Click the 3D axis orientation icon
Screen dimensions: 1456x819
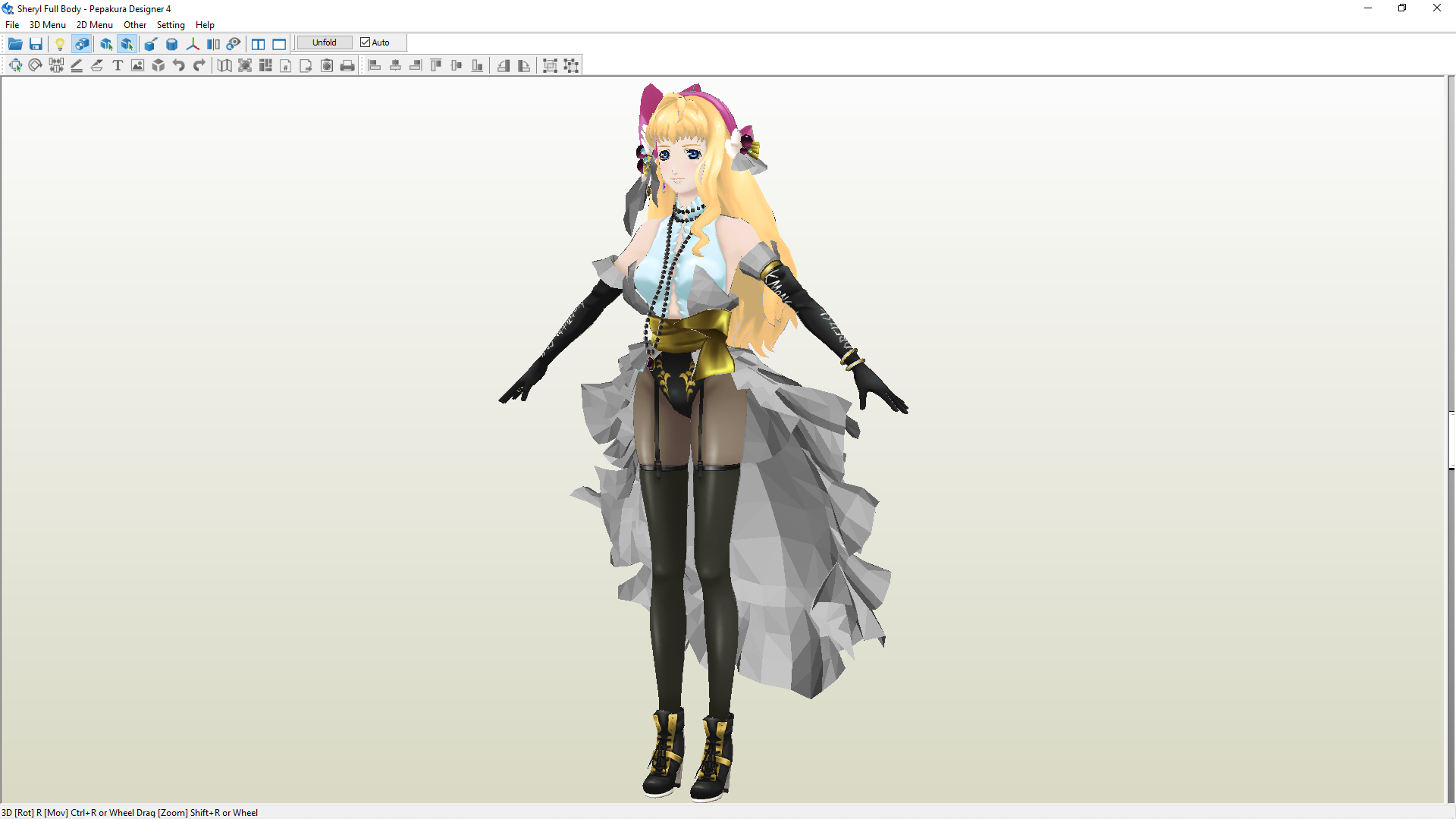193,43
